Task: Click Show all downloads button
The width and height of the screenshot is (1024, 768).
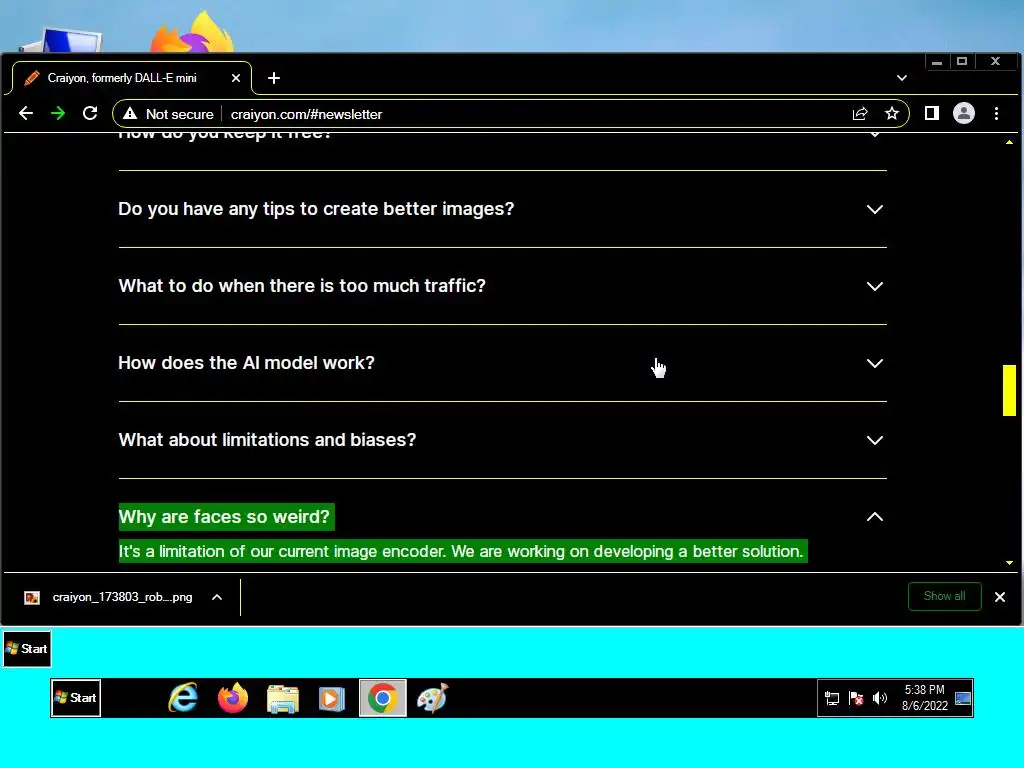Action: tap(944, 597)
